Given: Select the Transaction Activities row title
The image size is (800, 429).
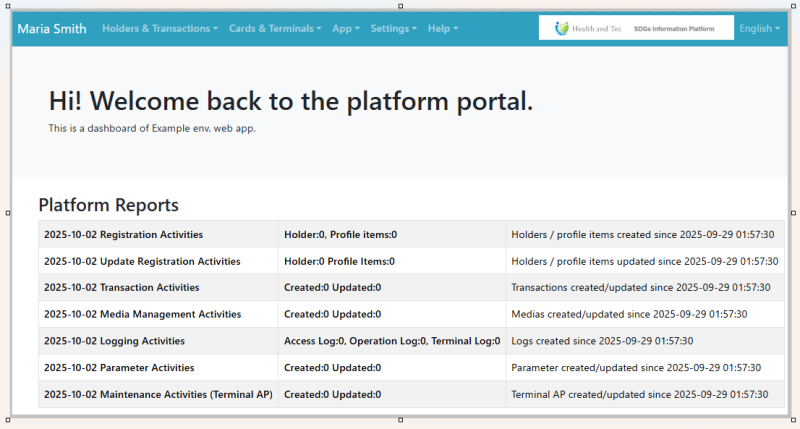Looking at the screenshot, I should pyautogui.click(x=121, y=287).
